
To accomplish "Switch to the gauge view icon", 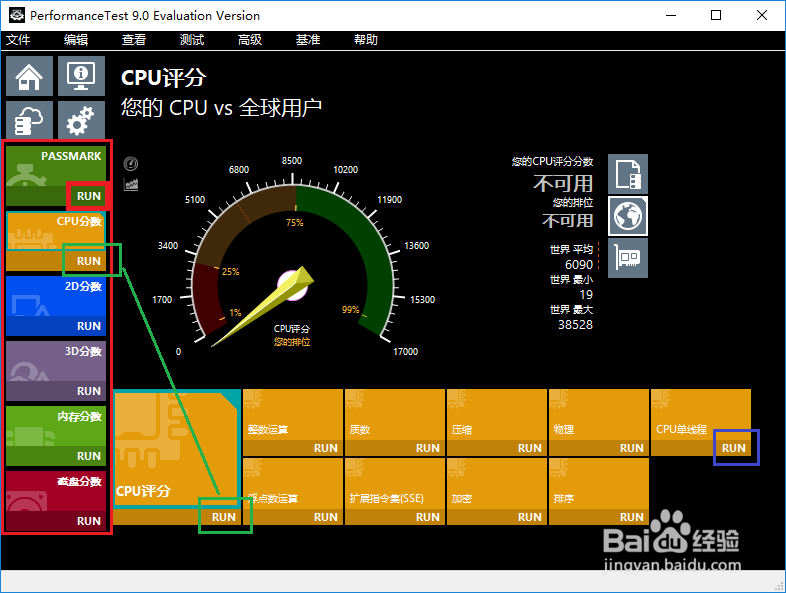I will 131,163.
